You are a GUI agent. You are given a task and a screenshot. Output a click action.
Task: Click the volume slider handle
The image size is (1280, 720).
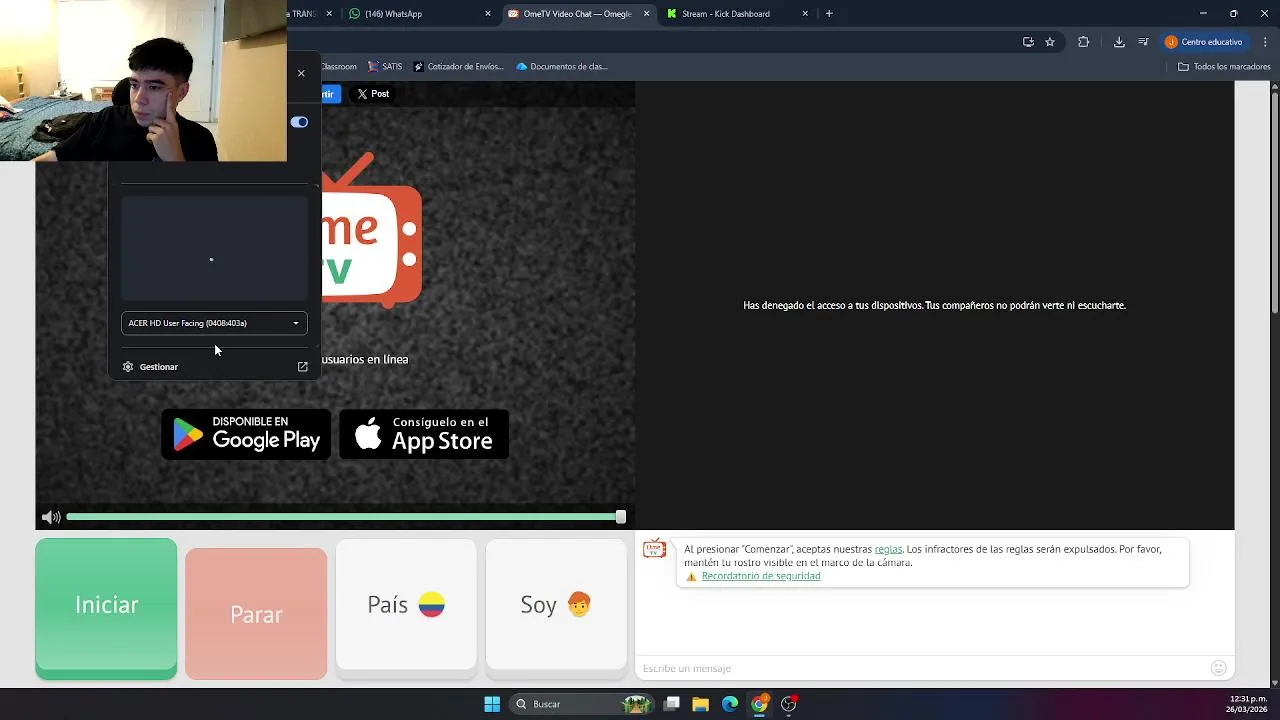(x=621, y=517)
